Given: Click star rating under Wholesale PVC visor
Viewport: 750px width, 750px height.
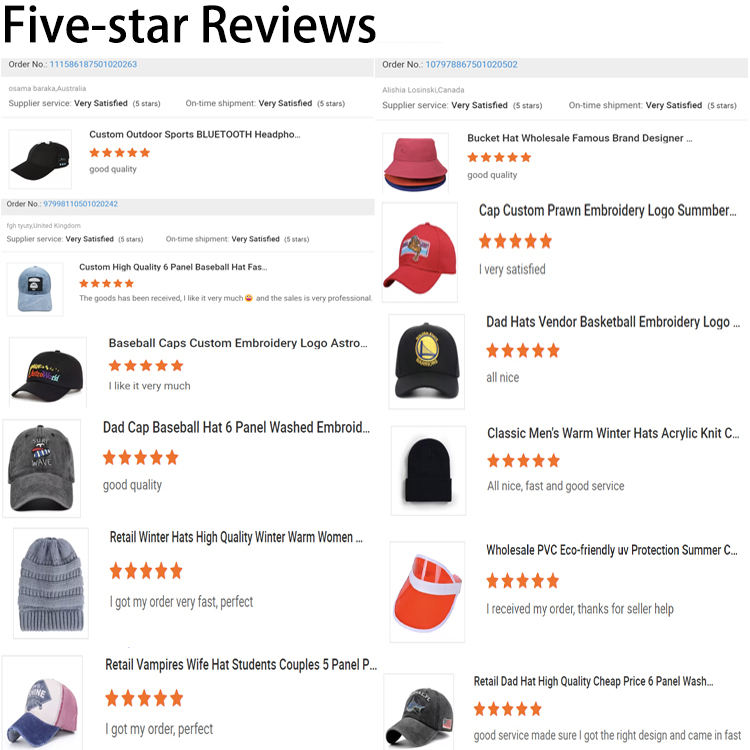Looking at the screenshot, I should 522,581.
